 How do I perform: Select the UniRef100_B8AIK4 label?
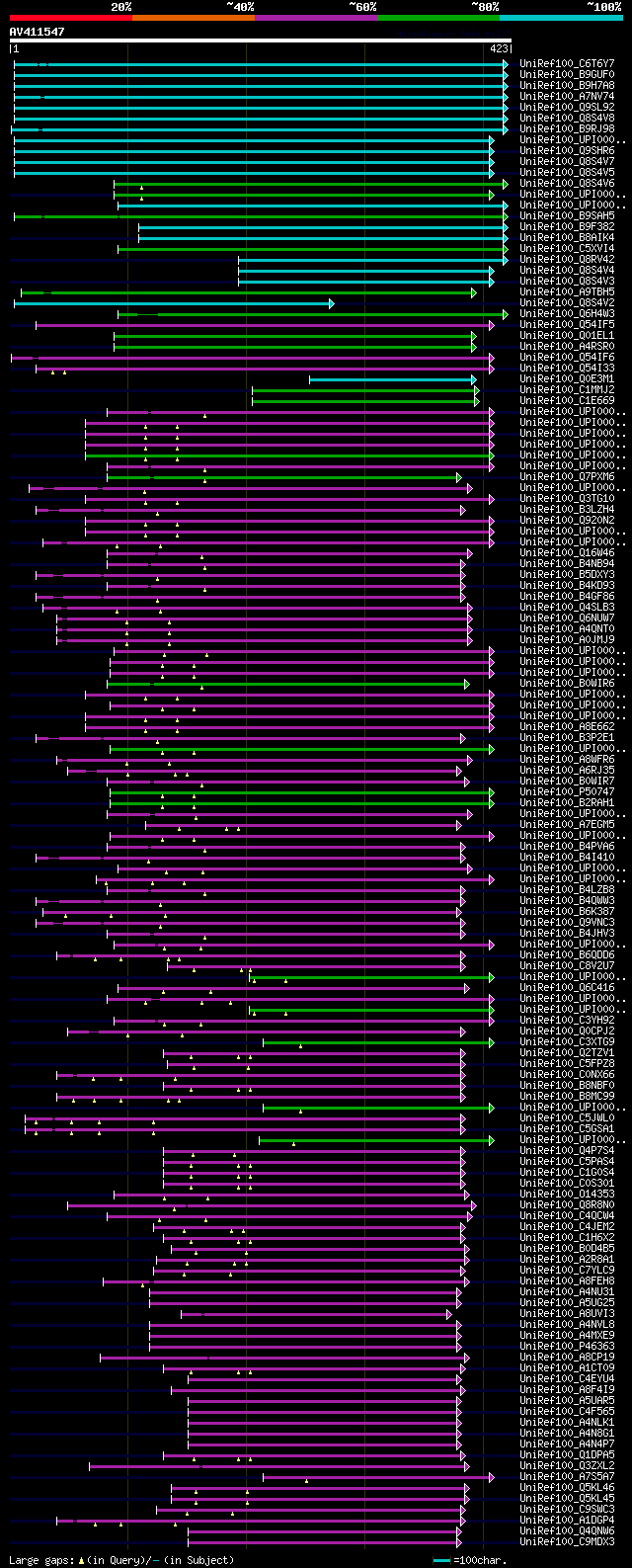[567, 237]
